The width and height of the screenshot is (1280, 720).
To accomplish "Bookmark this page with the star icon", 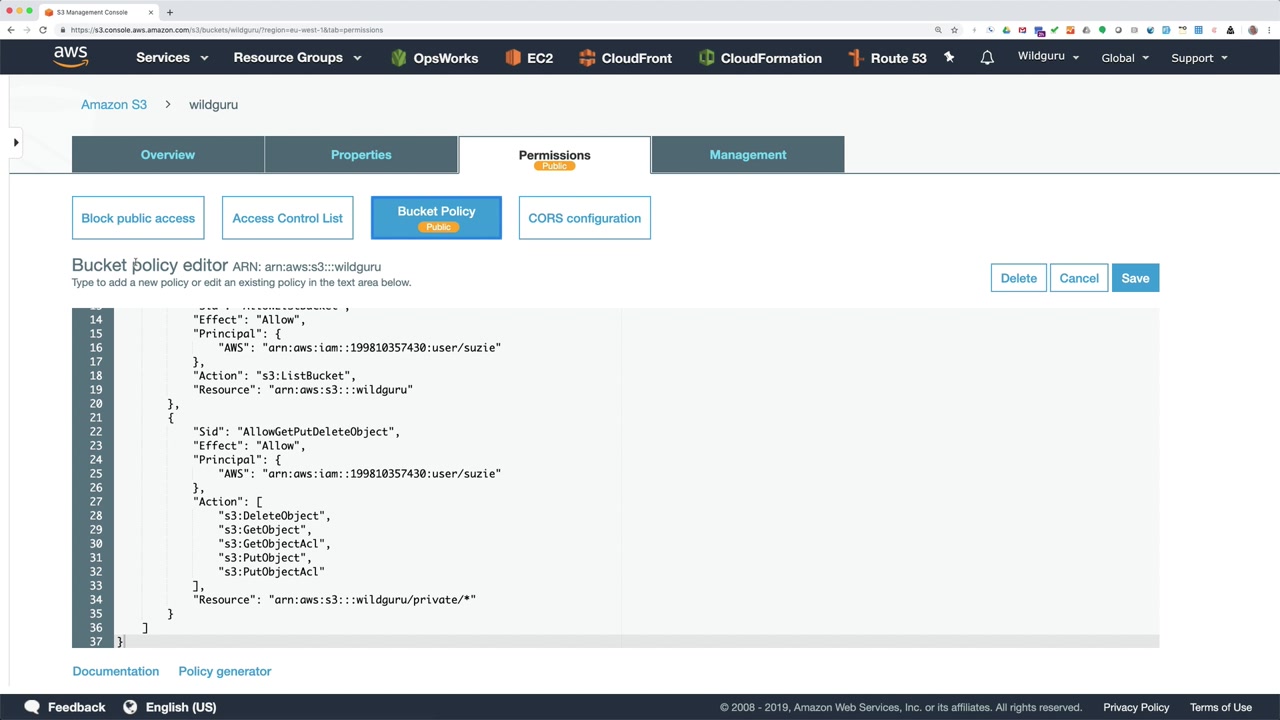I will (954, 30).
